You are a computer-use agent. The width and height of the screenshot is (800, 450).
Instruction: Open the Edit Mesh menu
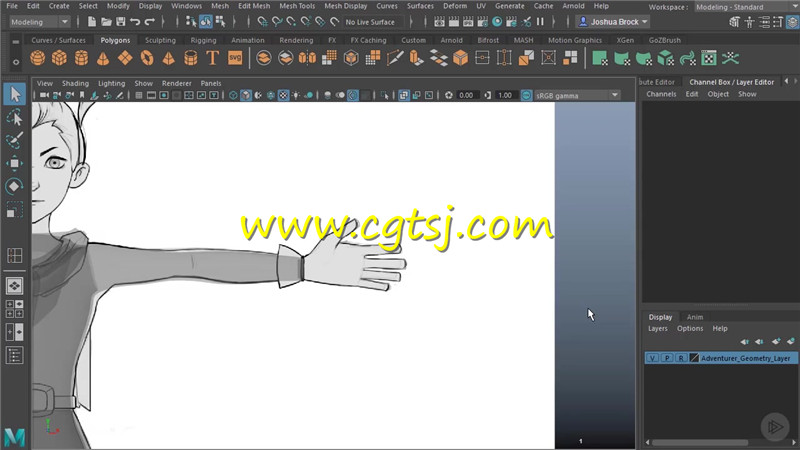pyautogui.click(x=254, y=6)
